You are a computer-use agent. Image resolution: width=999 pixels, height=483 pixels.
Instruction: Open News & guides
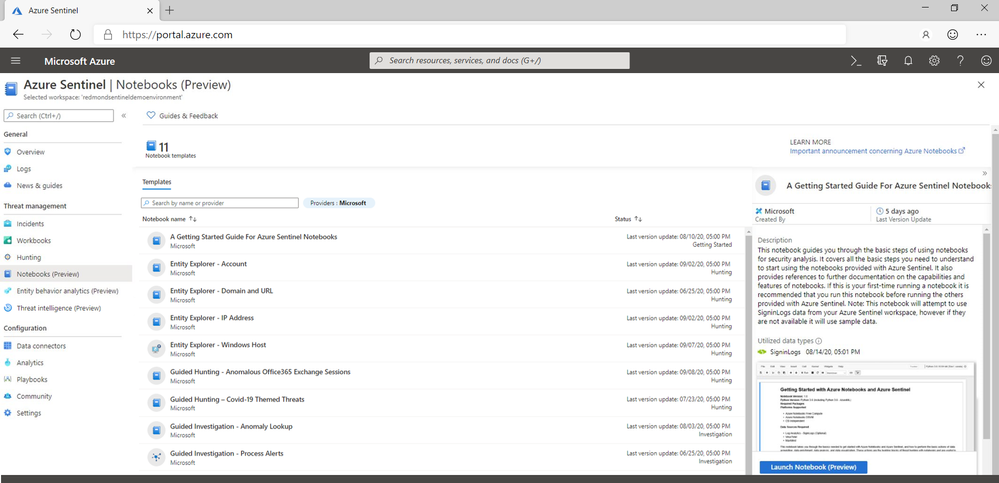pos(40,185)
